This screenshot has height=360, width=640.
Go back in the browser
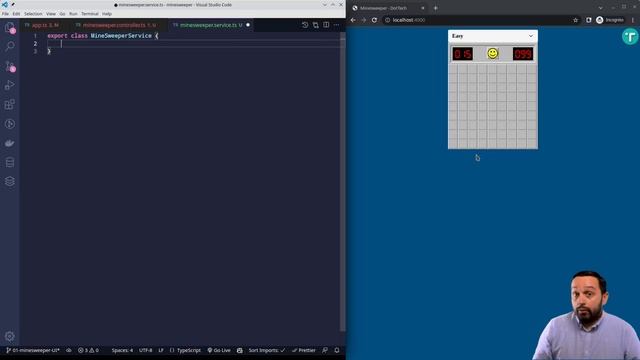pos(353,20)
